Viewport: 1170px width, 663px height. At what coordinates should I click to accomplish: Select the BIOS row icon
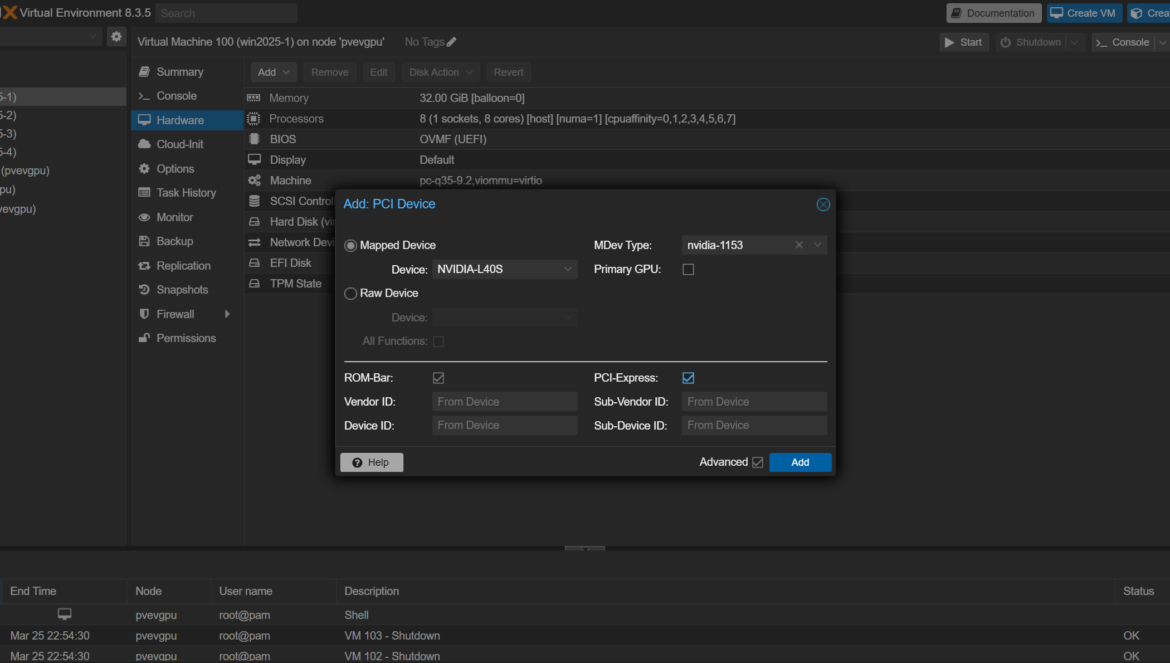pyautogui.click(x=254, y=139)
